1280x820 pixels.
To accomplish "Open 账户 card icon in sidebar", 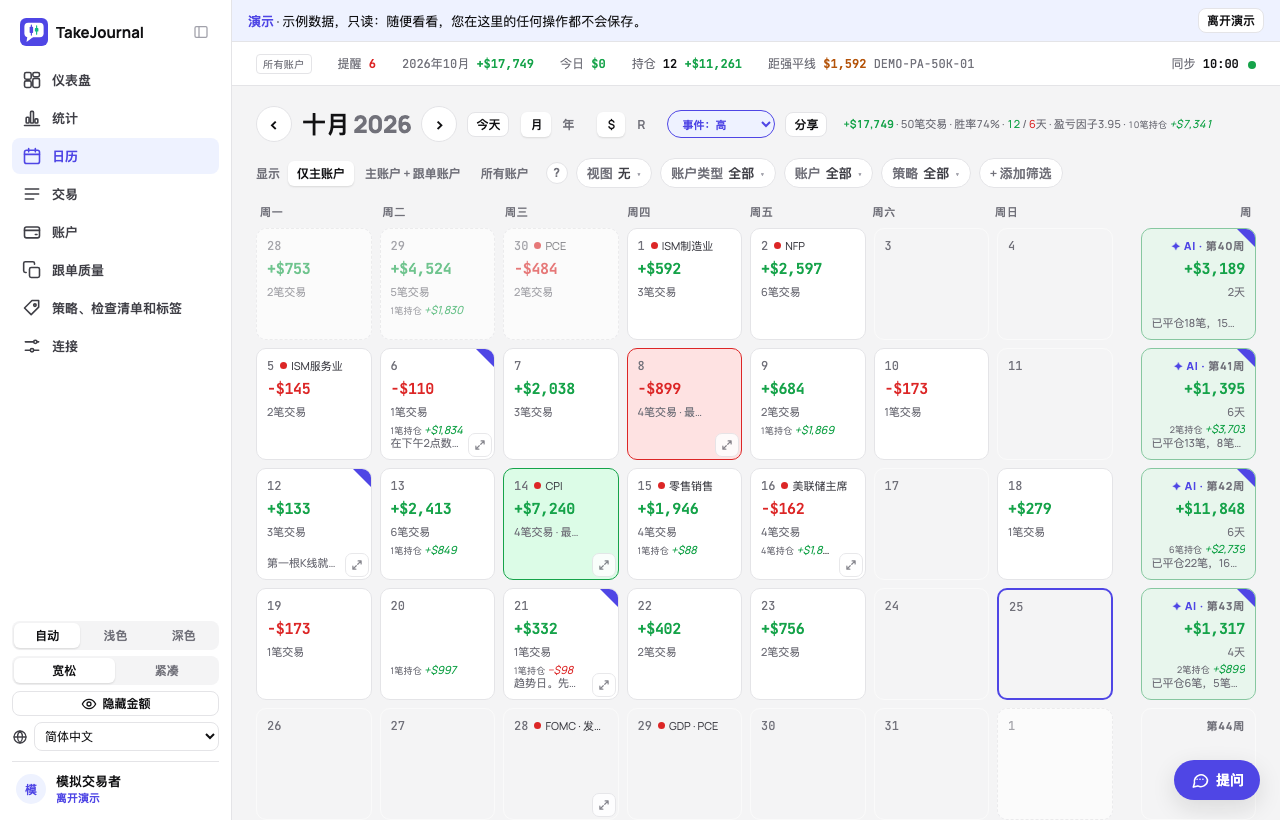I will [x=32, y=232].
